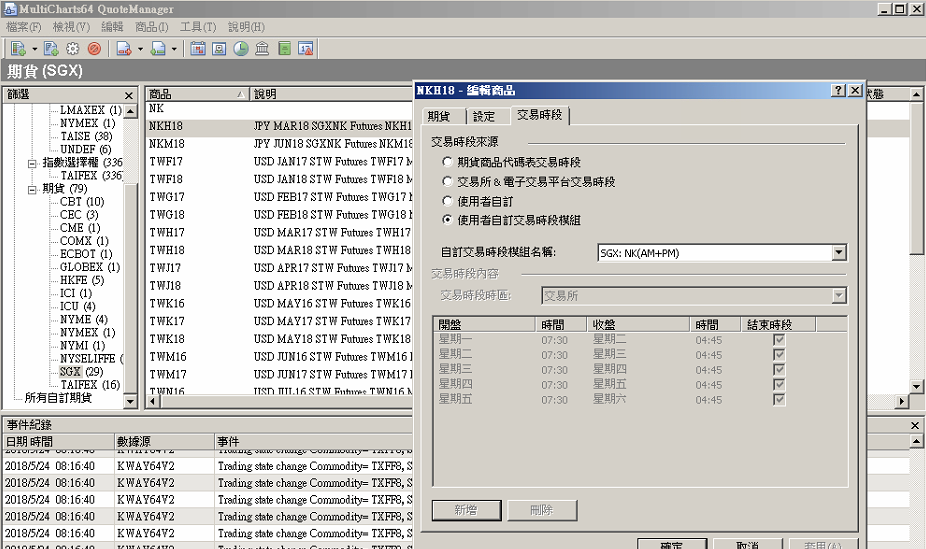Click the filter tree scroll down arrow
Viewport: 926px width, 549px height.
[131, 401]
